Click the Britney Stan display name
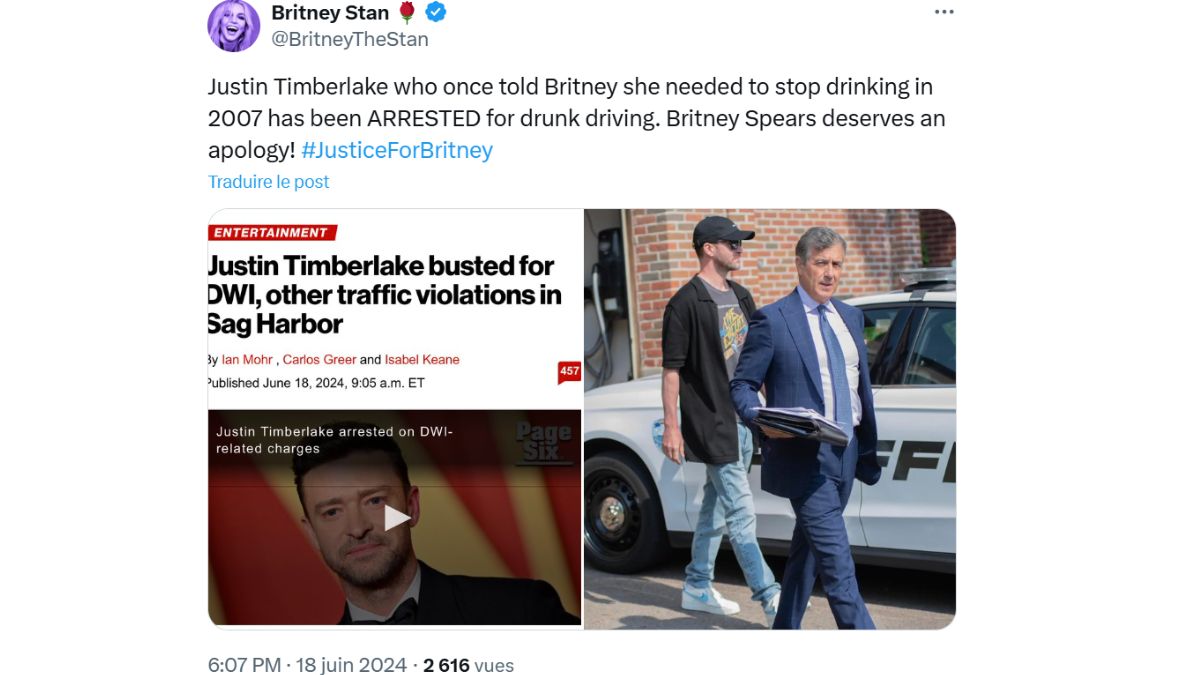This screenshot has width=1200, height=675. click(330, 12)
